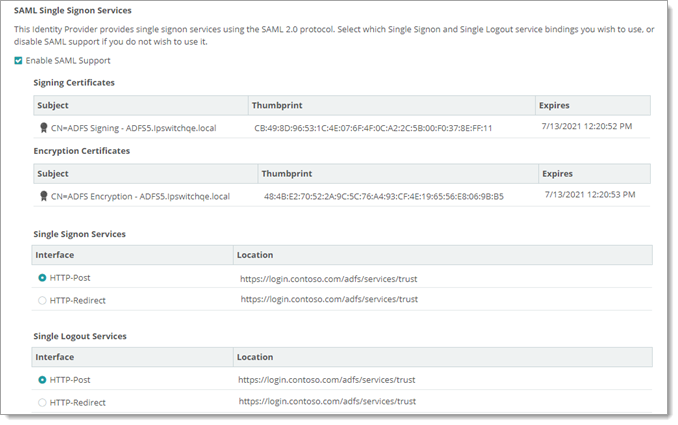This screenshot has width=678, height=425.
Task: Click Subject column header in Signing Certificates
Action: pyautogui.click(x=53, y=105)
